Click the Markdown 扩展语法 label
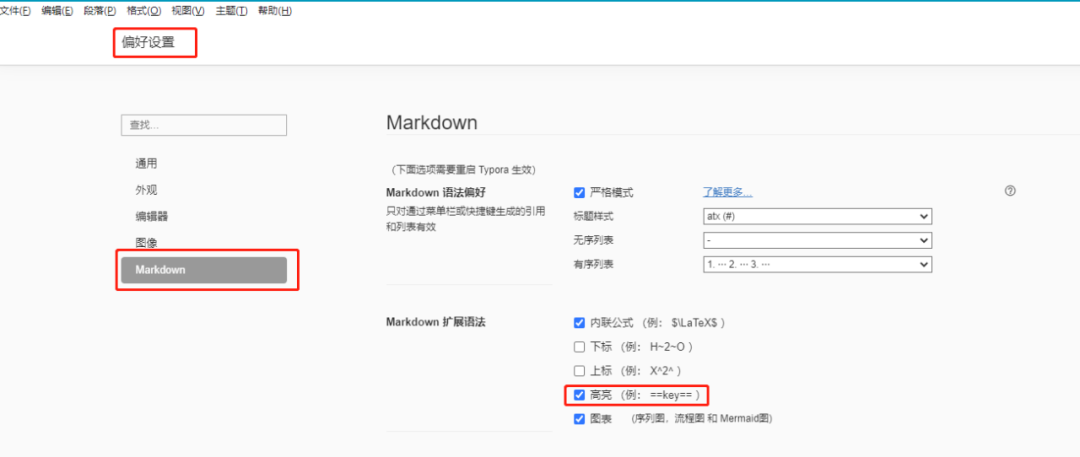The width and height of the screenshot is (1080, 457). (x=436, y=323)
